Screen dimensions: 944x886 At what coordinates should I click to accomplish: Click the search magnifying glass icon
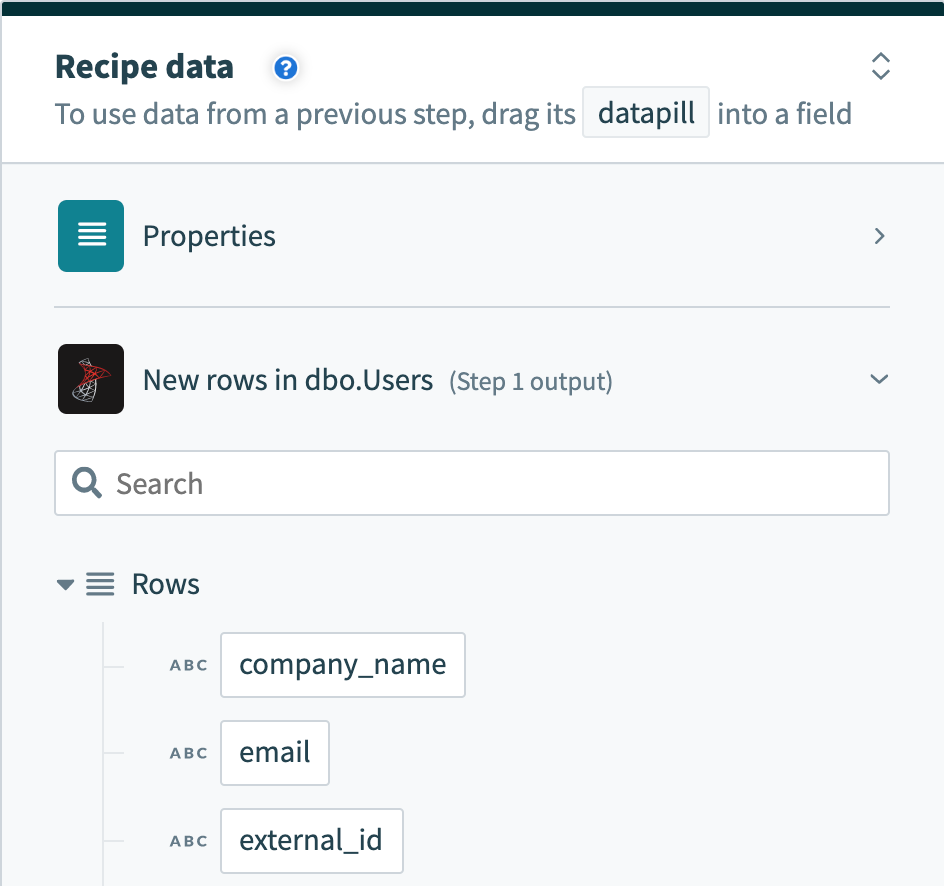point(86,483)
